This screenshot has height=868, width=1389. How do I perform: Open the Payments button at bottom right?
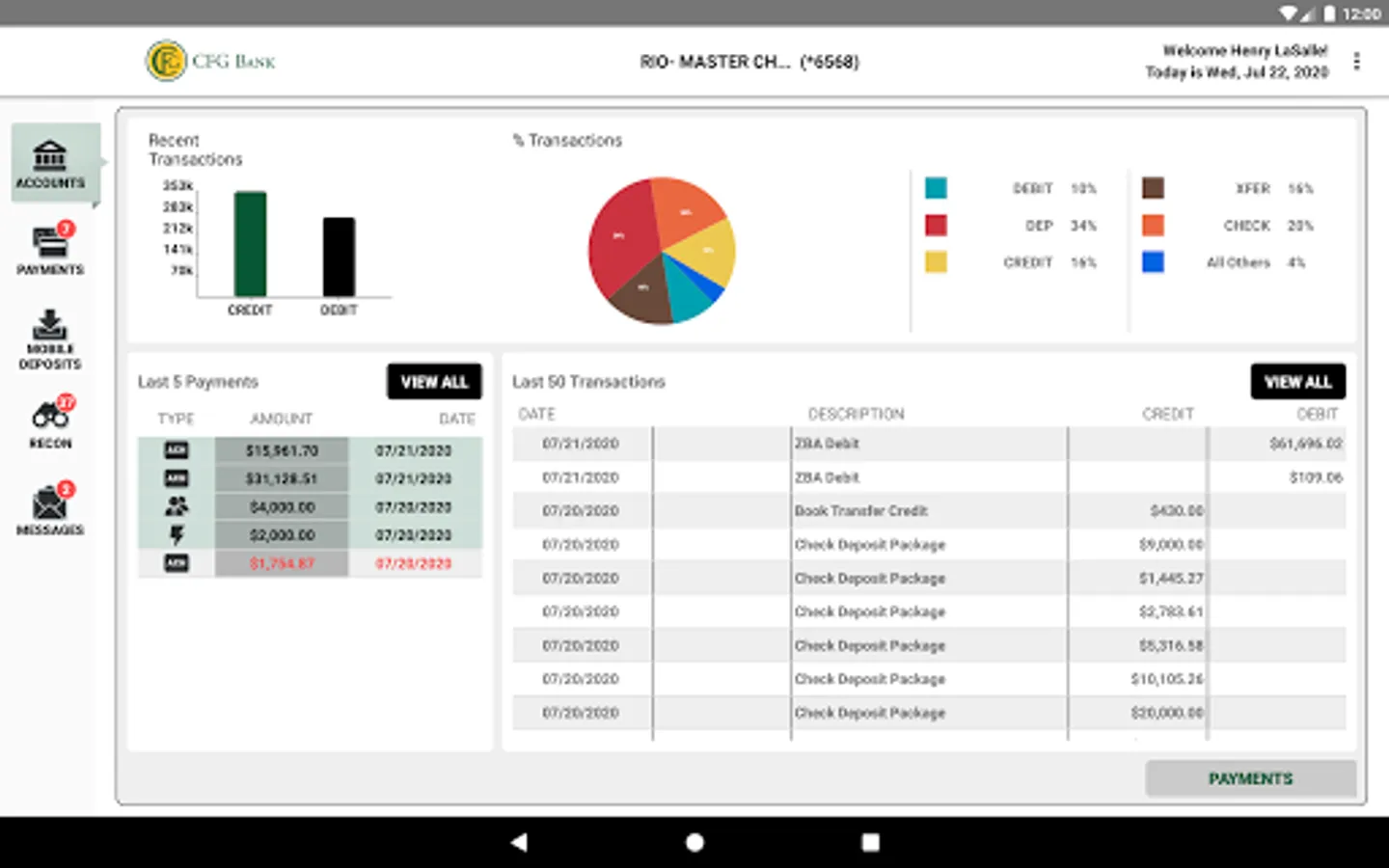(1250, 778)
